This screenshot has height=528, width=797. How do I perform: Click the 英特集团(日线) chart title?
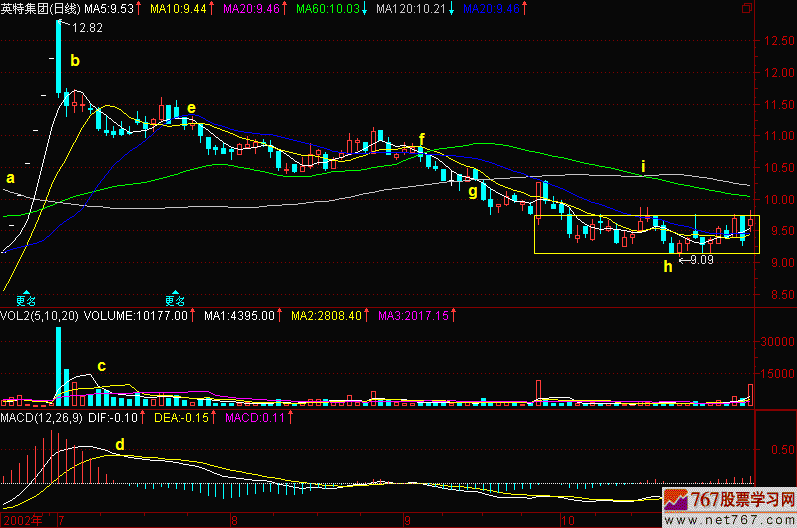(41, 8)
